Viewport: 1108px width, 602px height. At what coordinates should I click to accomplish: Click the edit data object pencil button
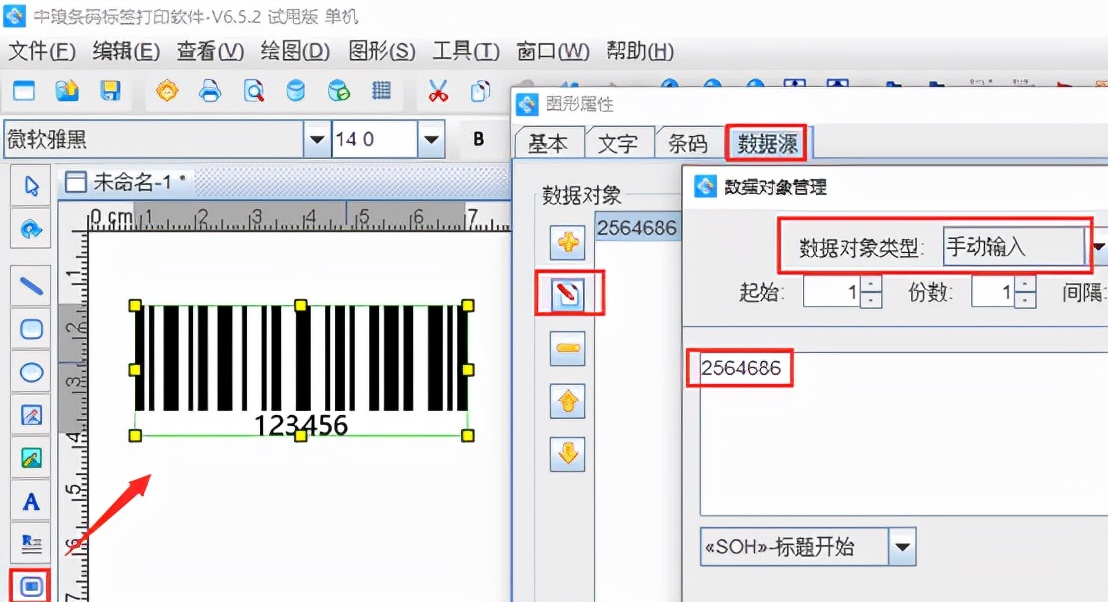(x=566, y=294)
